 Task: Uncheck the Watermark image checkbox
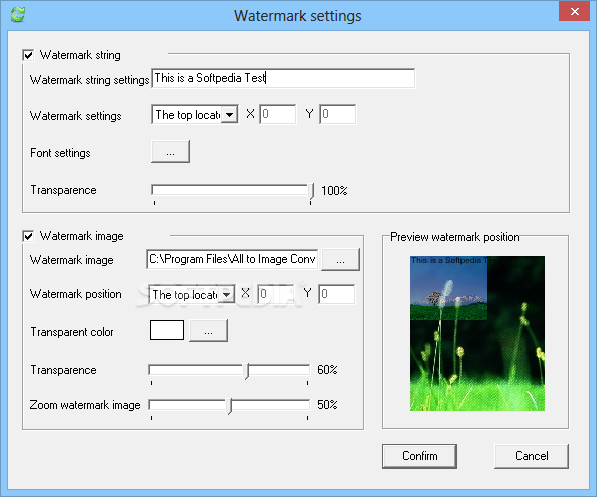28,236
